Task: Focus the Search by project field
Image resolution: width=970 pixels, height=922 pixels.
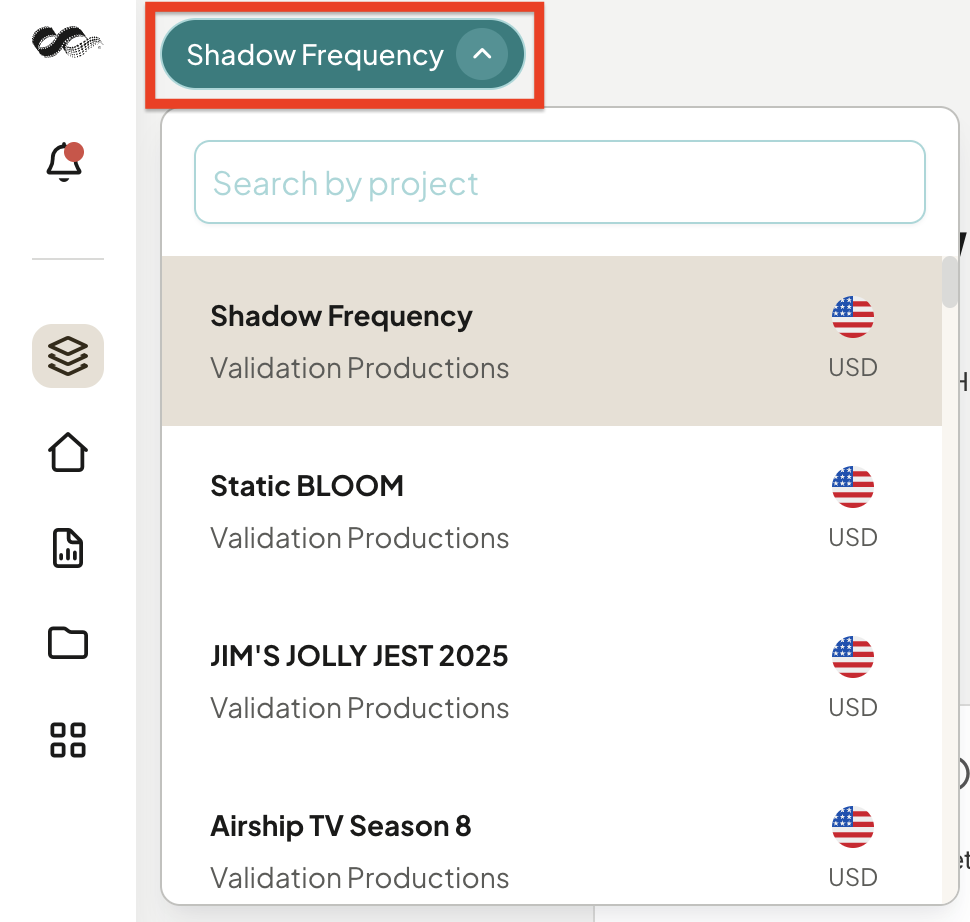Action: tap(559, 183)
